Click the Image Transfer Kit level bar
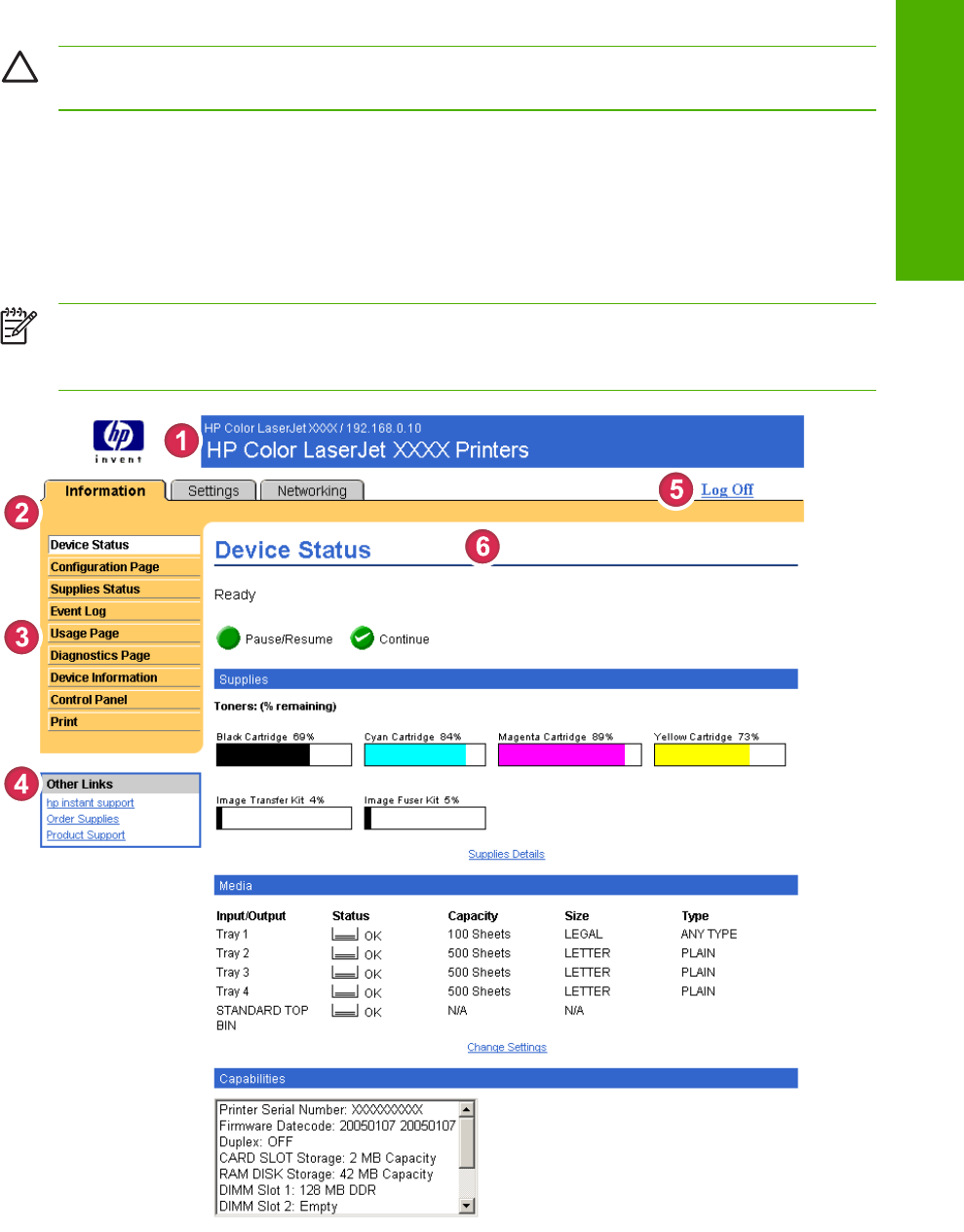 [x=284, y=818]
